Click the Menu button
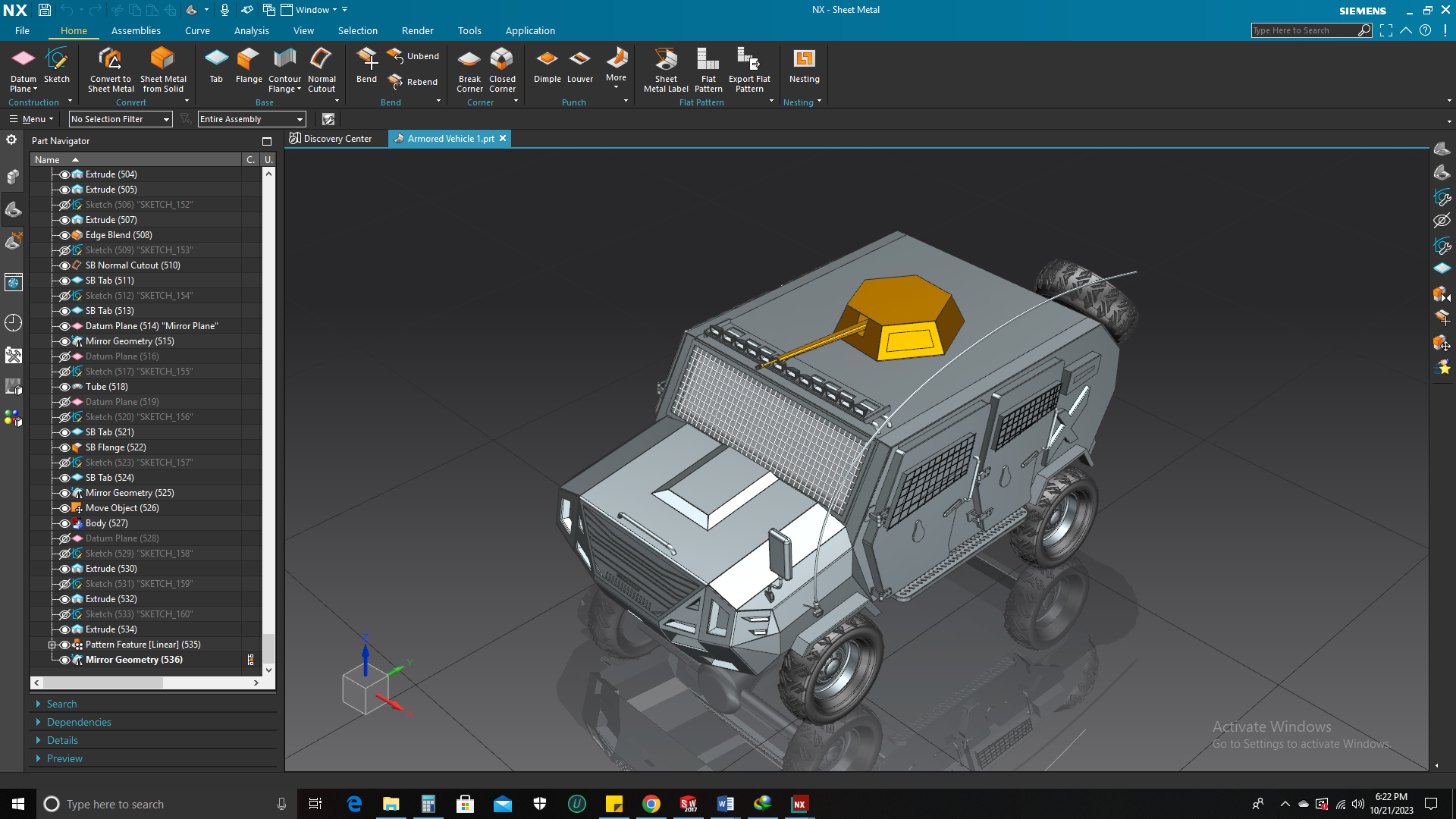1456x819 pixels. coord(31,119)
